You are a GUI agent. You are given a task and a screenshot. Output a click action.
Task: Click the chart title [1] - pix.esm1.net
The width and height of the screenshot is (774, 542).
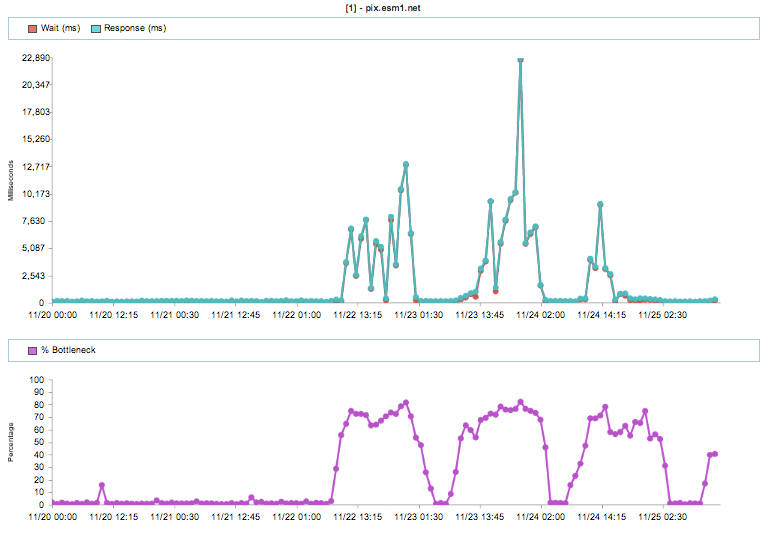383,8
